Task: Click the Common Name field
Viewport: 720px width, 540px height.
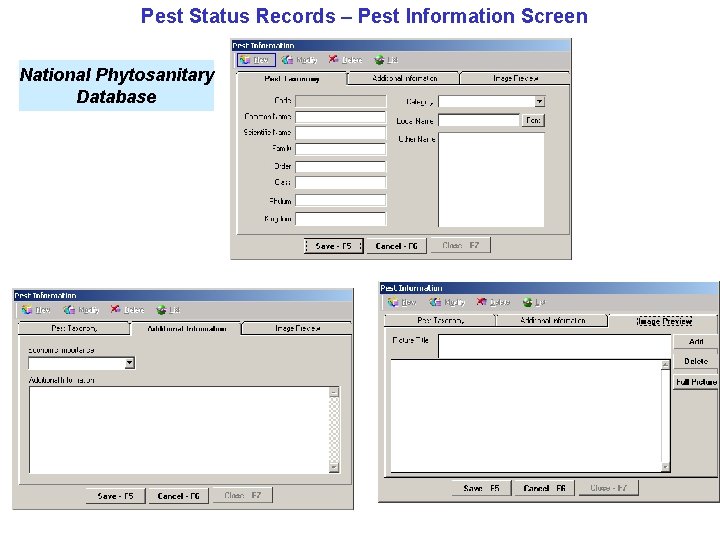Action: click(x=340, y=117)
